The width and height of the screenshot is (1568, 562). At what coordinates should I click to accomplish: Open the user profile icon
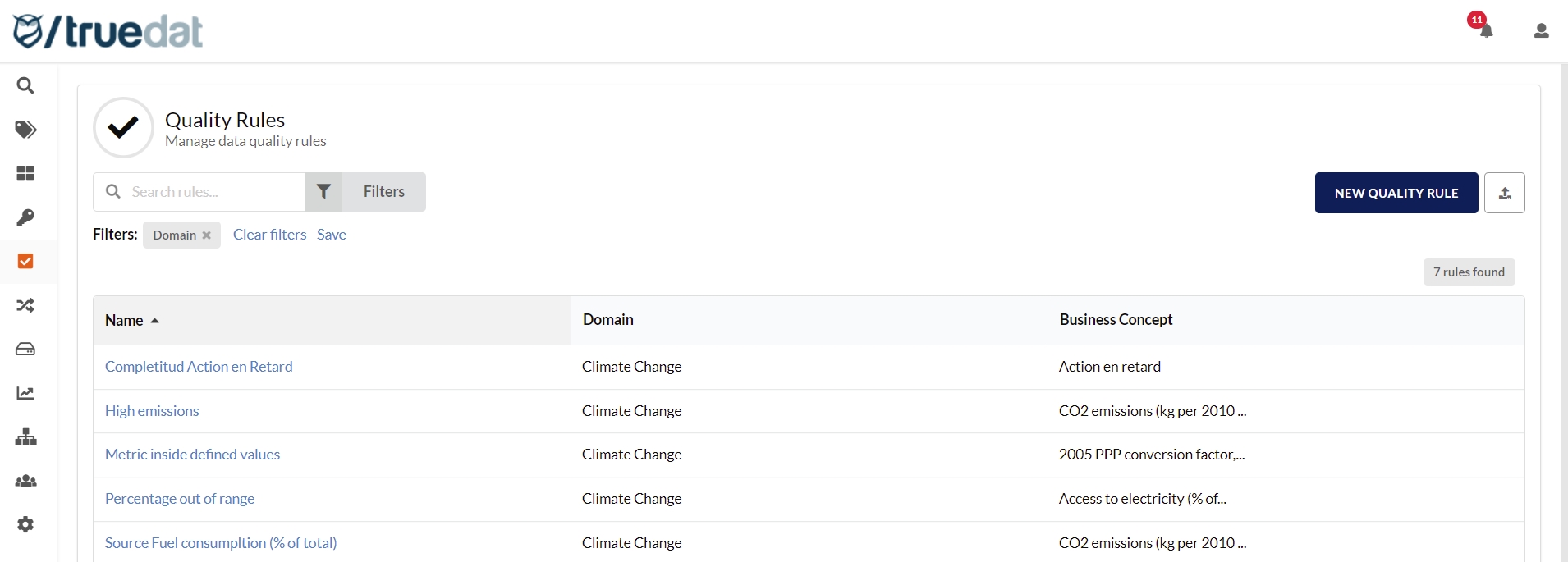pos(1541,31)
